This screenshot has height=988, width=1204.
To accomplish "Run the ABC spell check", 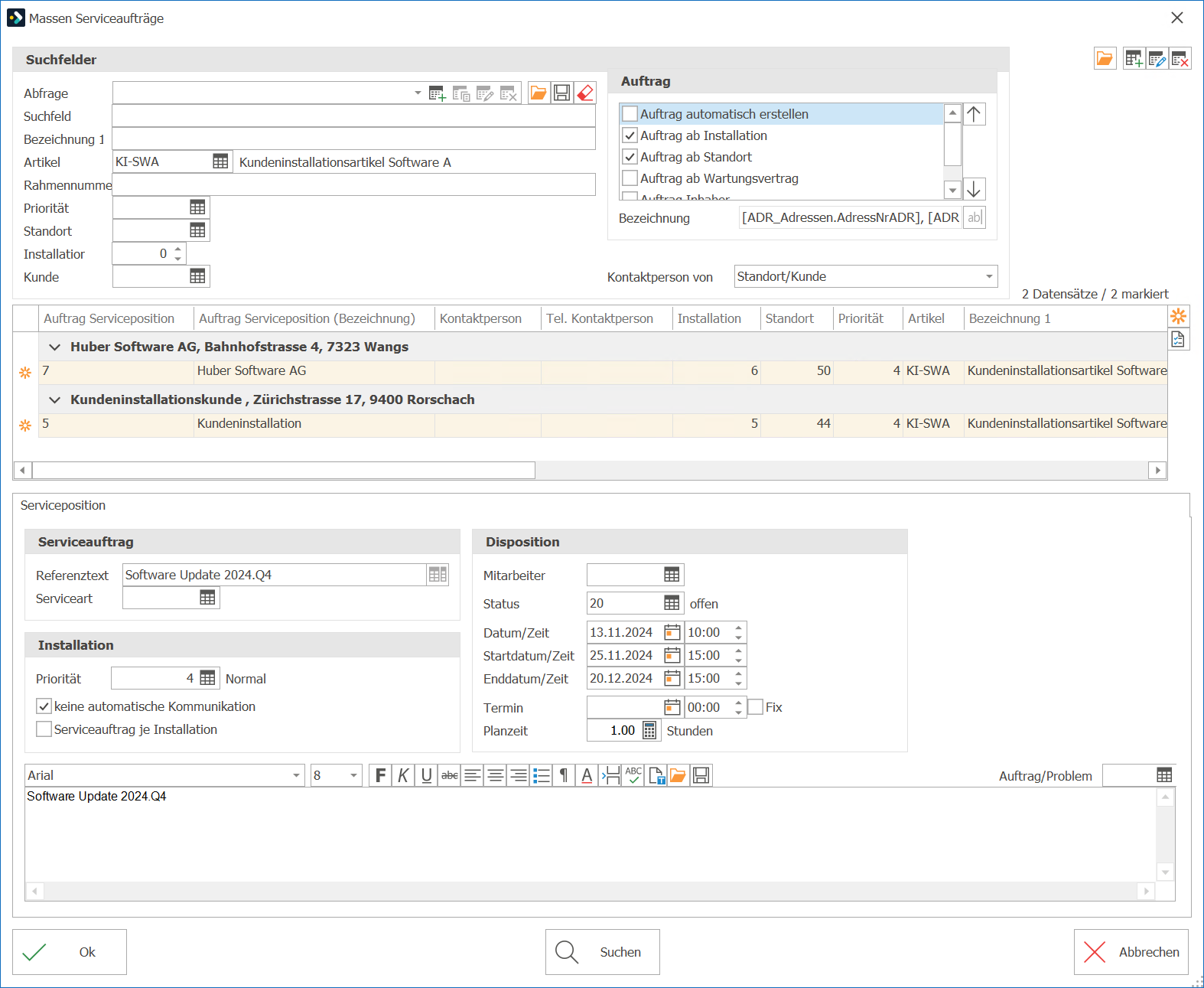I will point(633,775).
